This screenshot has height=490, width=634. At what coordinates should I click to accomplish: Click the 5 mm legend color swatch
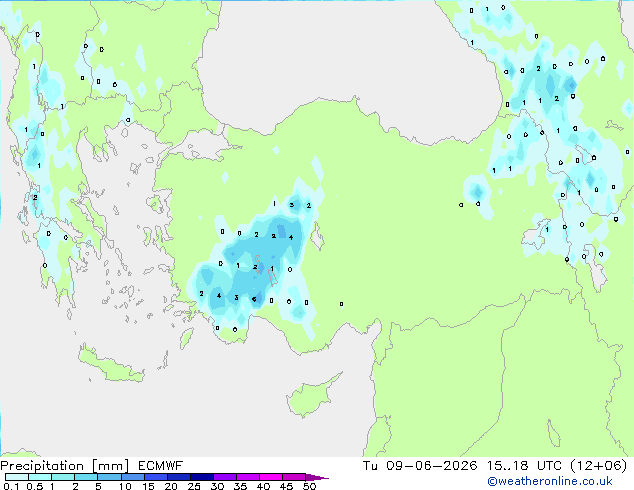109,477
